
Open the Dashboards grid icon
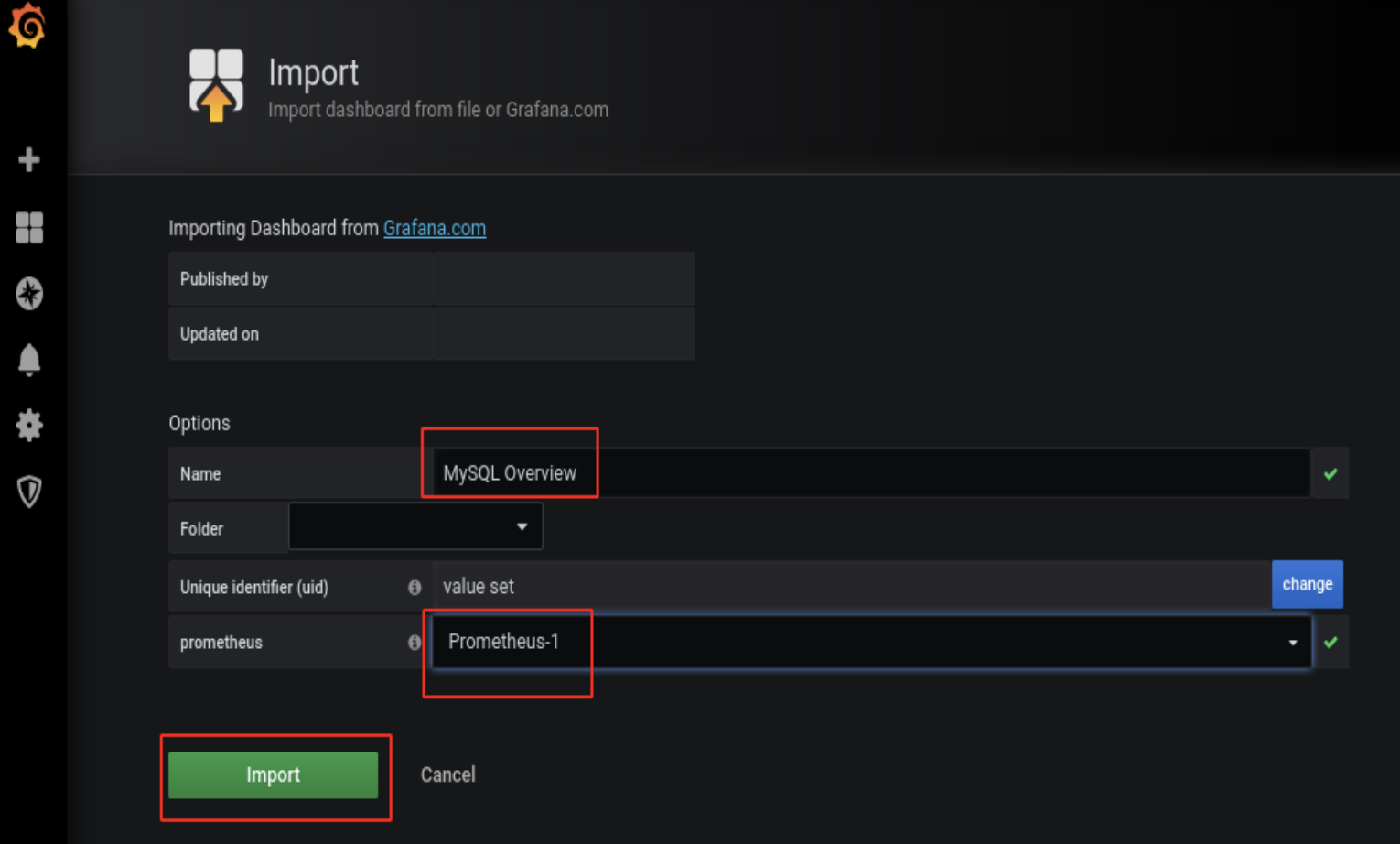pyautogui.click(x=29, y=227)
